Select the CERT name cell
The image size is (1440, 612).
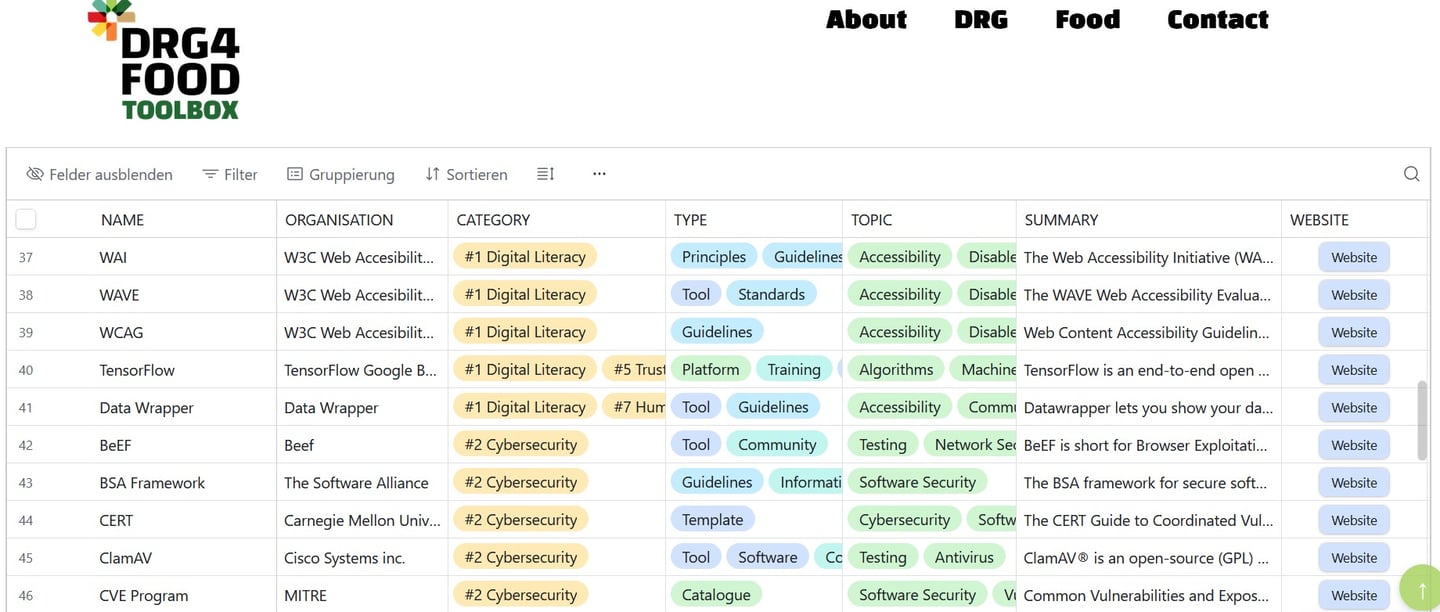(183, 520)
